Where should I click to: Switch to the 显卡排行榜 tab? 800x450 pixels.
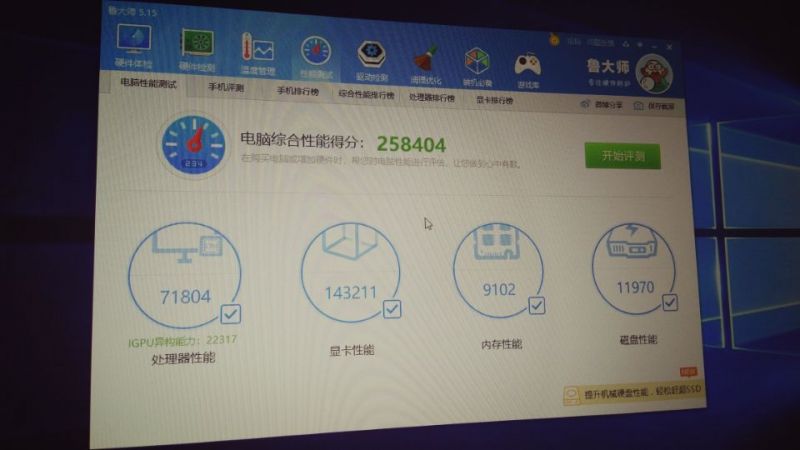(494, 100)
